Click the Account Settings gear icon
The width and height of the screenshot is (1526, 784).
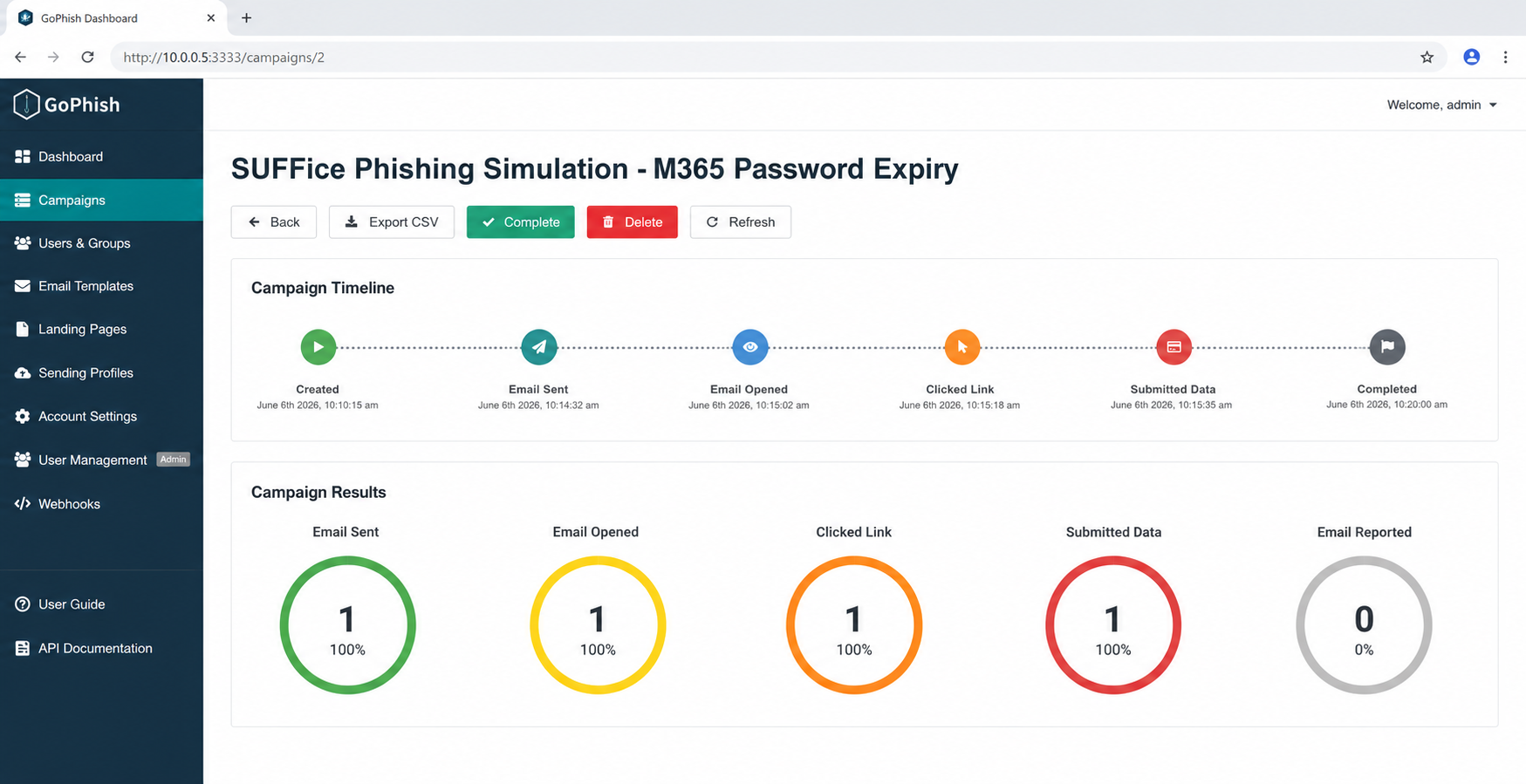(x=23, y=416)
